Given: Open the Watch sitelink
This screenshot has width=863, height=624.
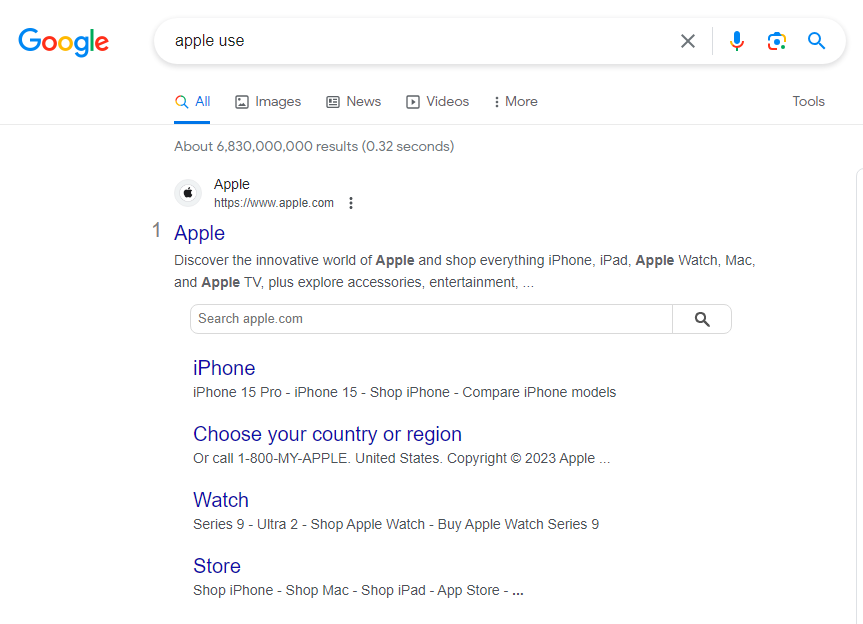Looking at the screenshot, I should pos(221,500).
